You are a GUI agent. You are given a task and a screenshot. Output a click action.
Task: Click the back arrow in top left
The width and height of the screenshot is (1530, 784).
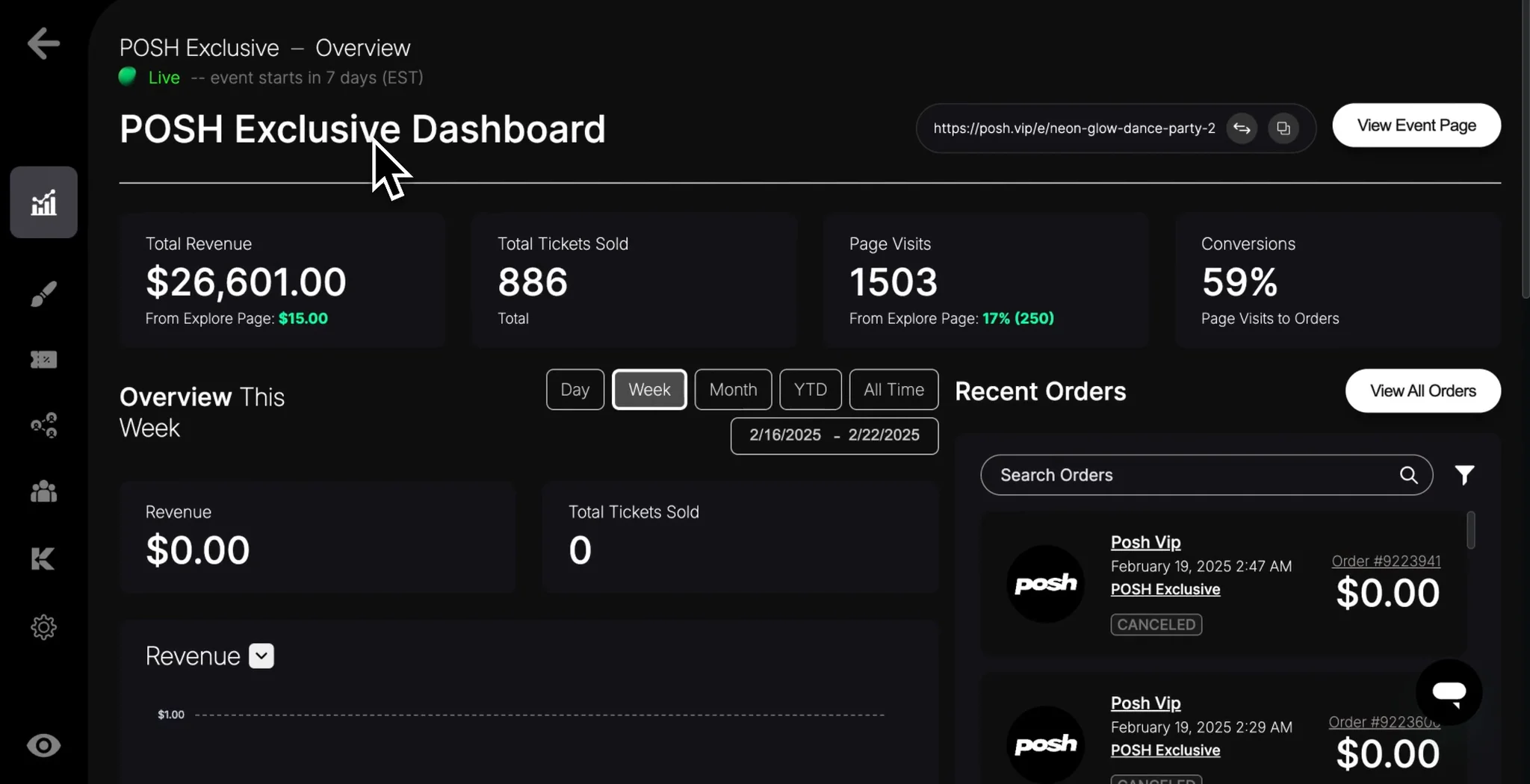pyautogui.click(x=43, y=43)
